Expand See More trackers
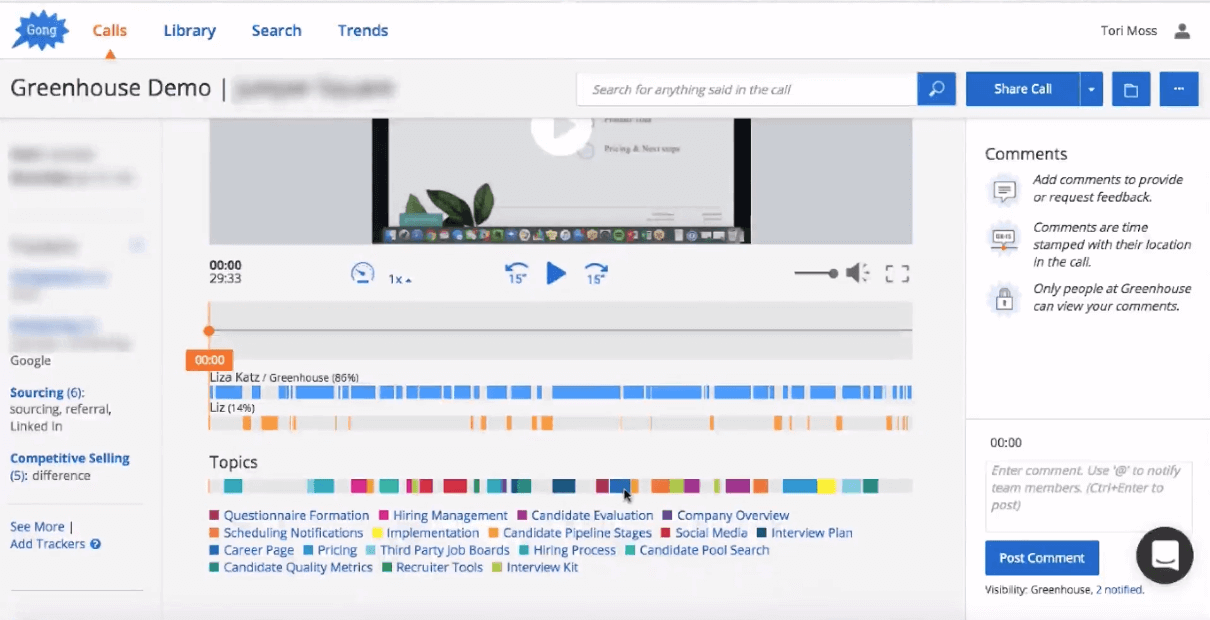Viewport: 1210px width, 620px height. [x=37, y=527]
